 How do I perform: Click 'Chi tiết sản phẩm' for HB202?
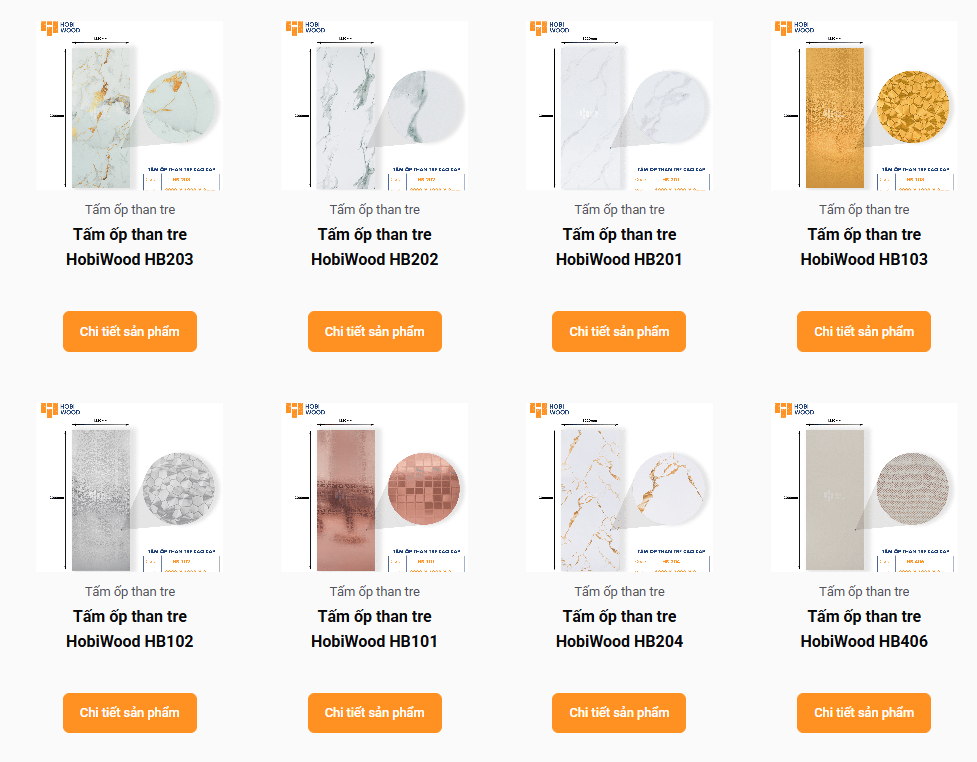(x=374, y=332)
